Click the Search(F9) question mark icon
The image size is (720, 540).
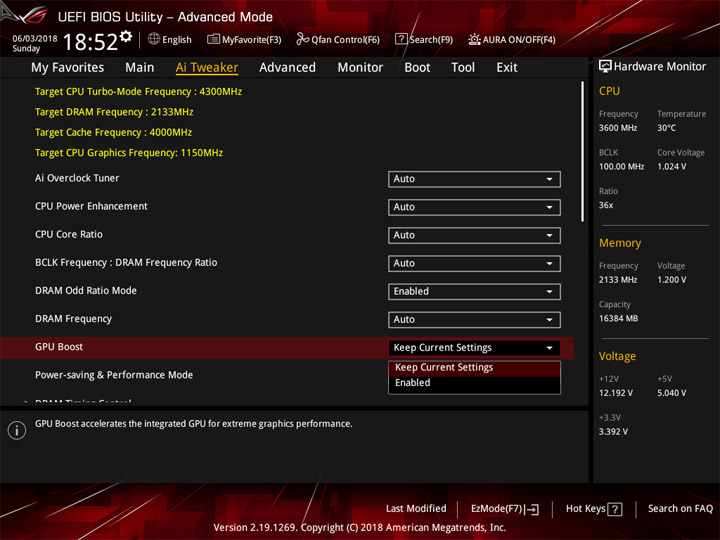tap(401, 39)
